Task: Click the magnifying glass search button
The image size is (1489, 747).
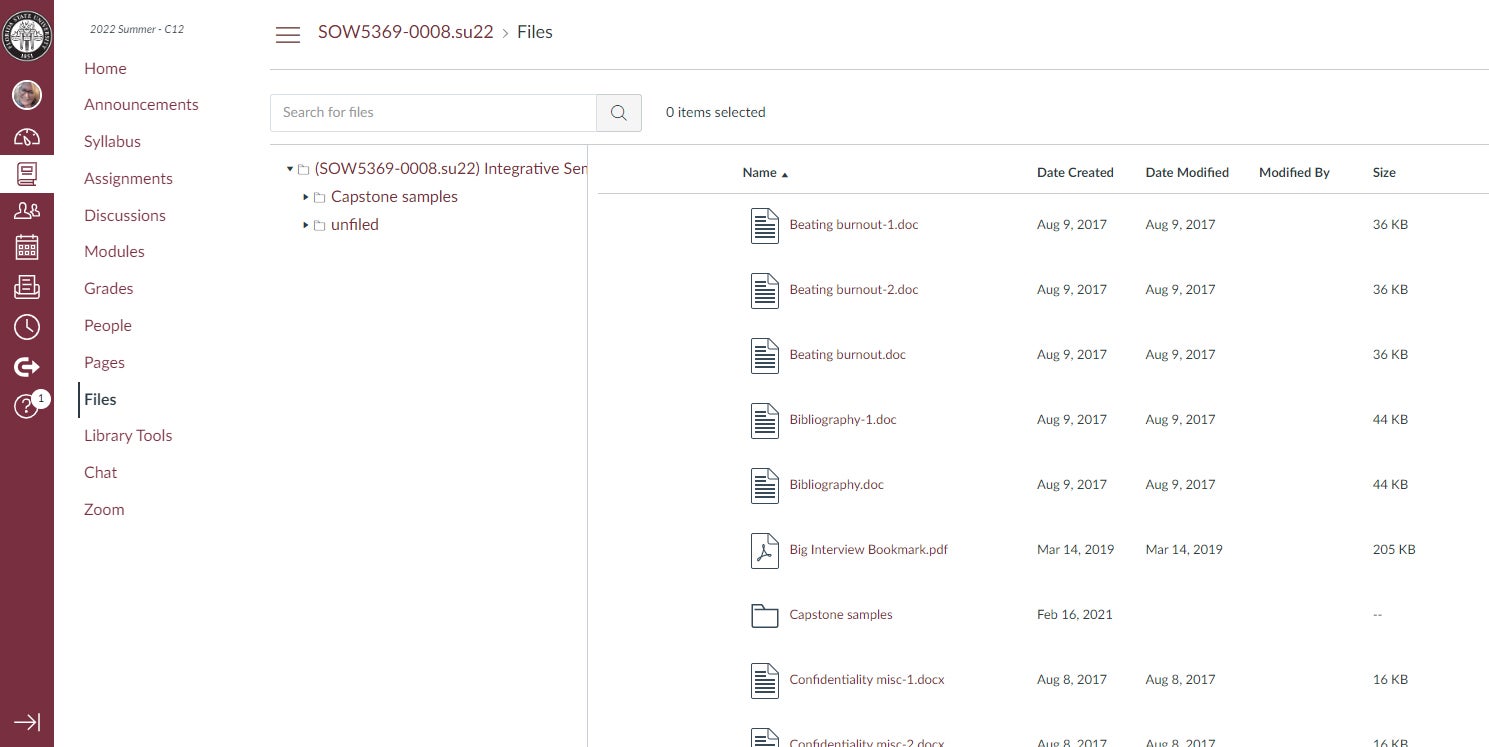Action: 619,113
